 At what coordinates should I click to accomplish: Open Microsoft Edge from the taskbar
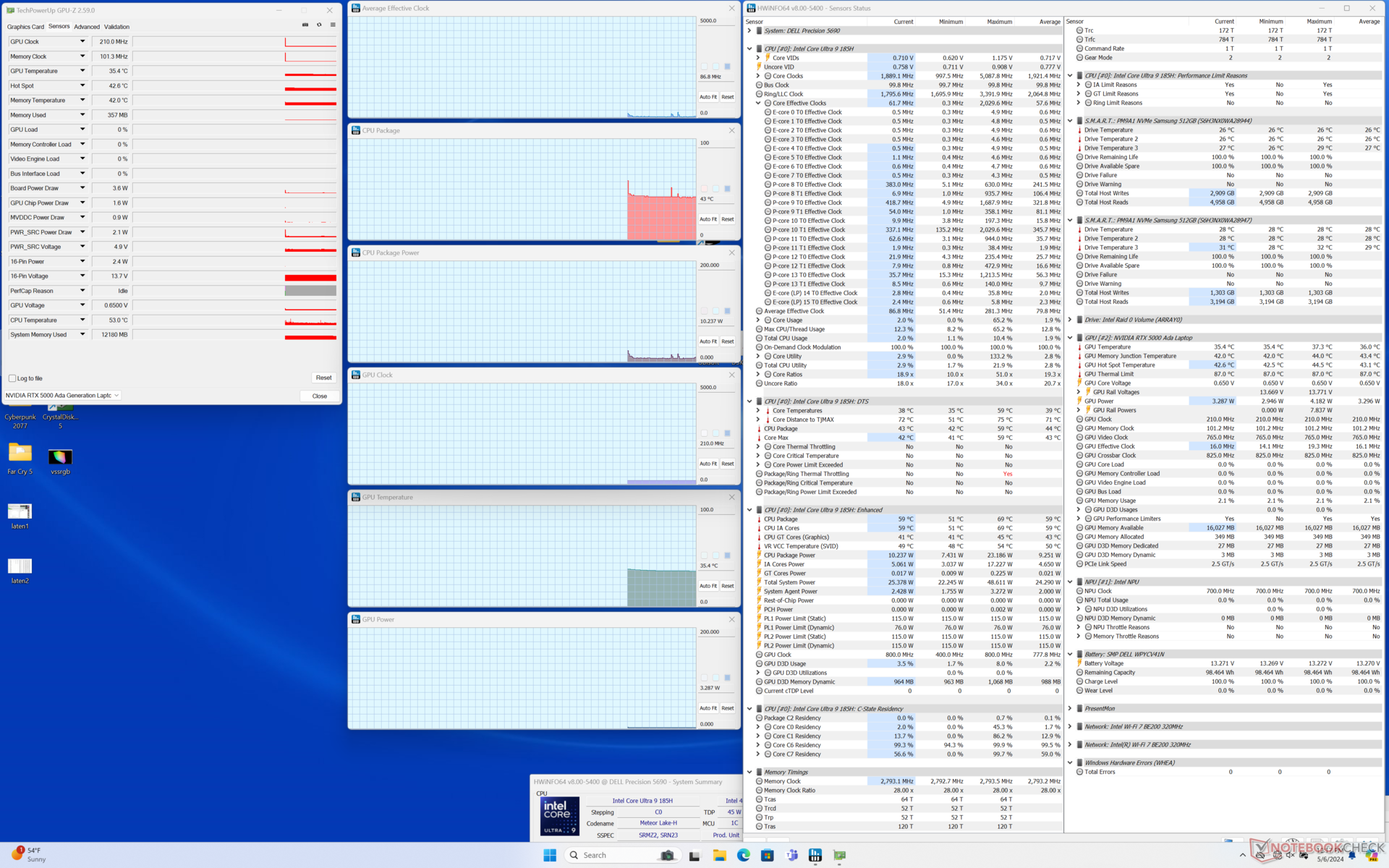[x=743, y=855]
